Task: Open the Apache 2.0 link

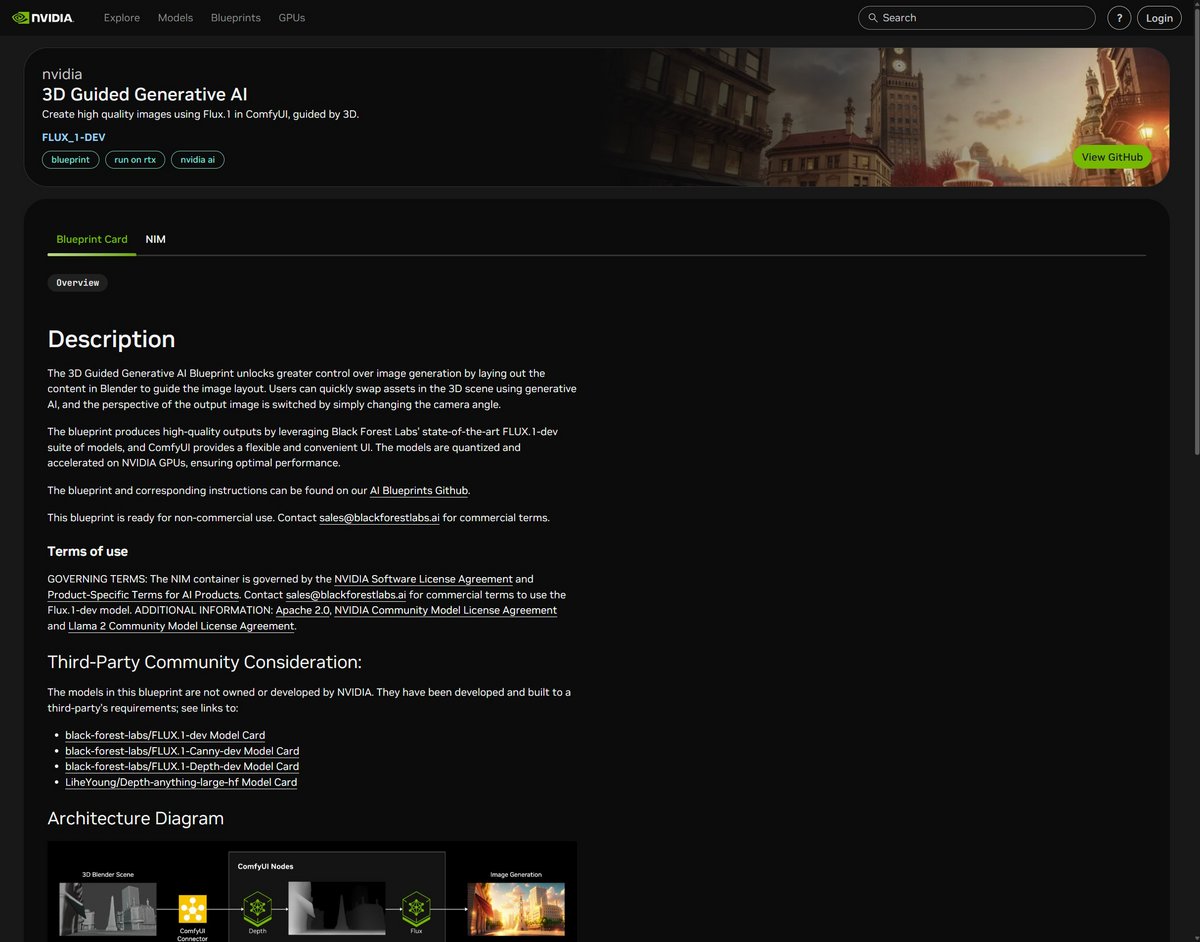Action: (302, 610)
